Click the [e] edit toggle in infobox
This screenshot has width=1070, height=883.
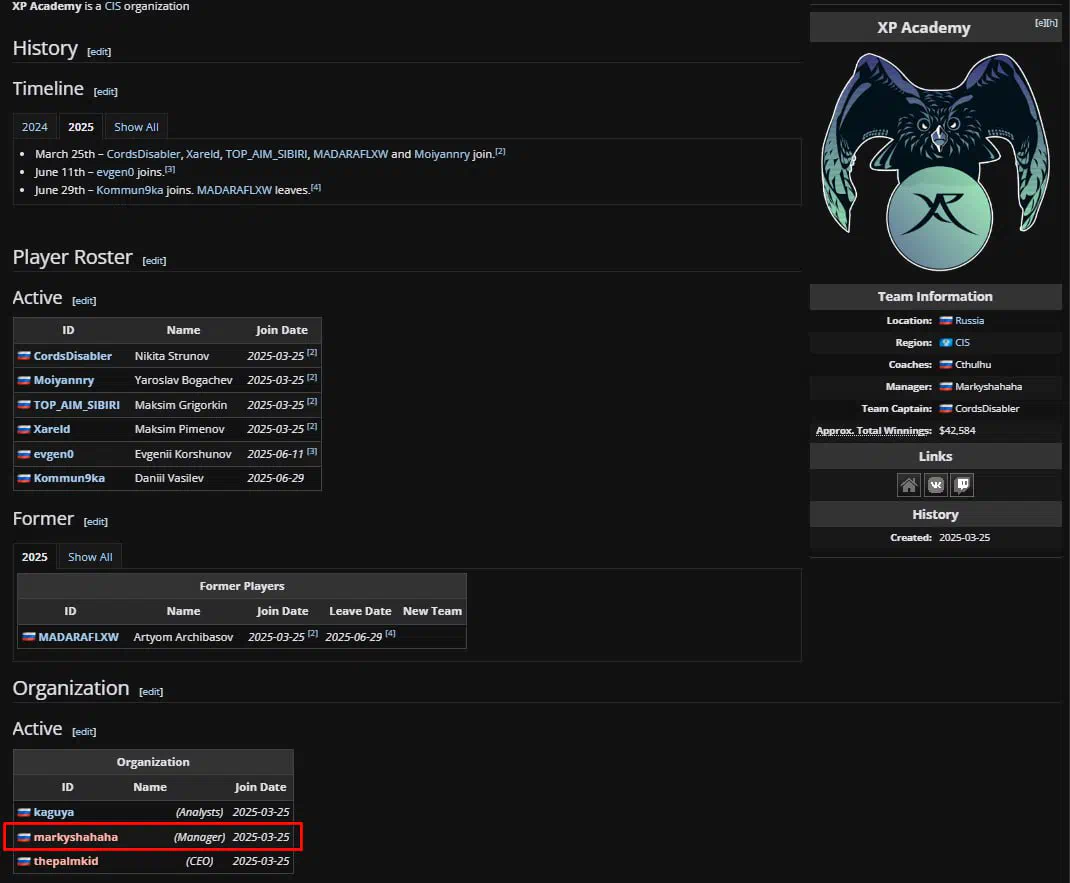[x=1040, y=22]
